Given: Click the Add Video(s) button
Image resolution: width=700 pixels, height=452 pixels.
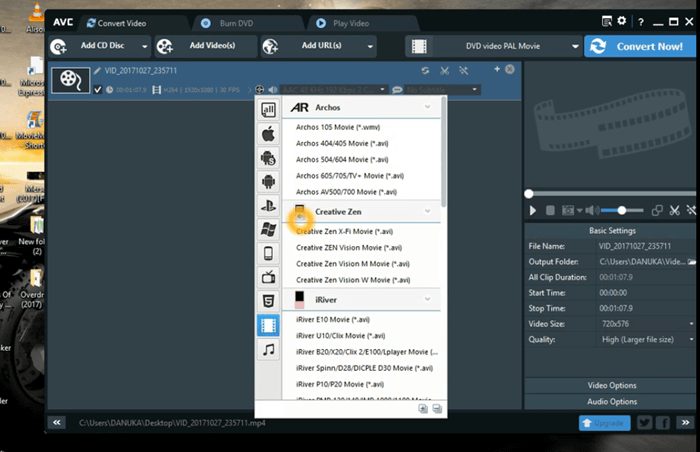Looking at the screenshot, I should (x=206, y=46).
